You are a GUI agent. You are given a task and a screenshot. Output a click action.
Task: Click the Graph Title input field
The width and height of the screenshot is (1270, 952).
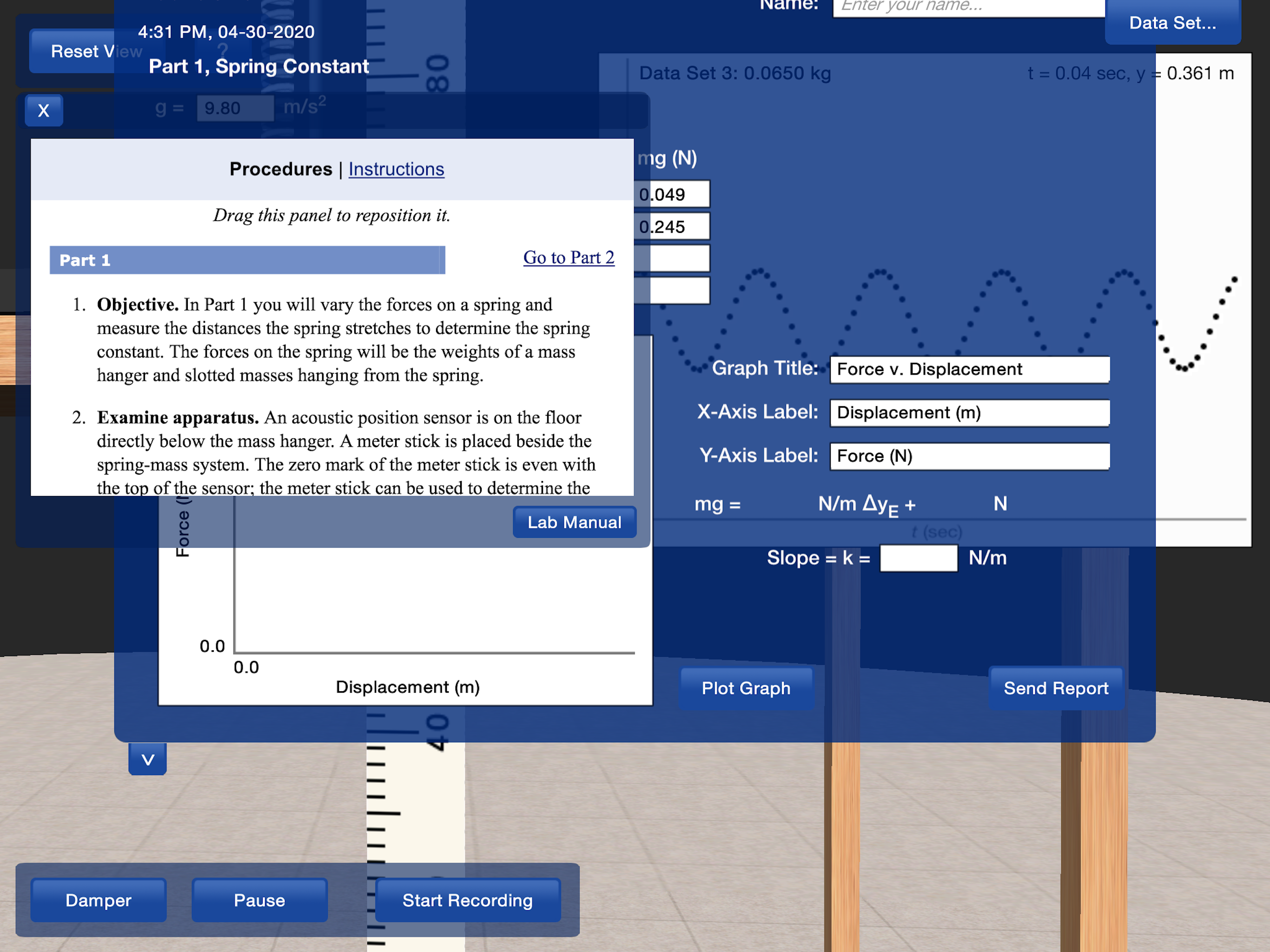click(970, 369)
